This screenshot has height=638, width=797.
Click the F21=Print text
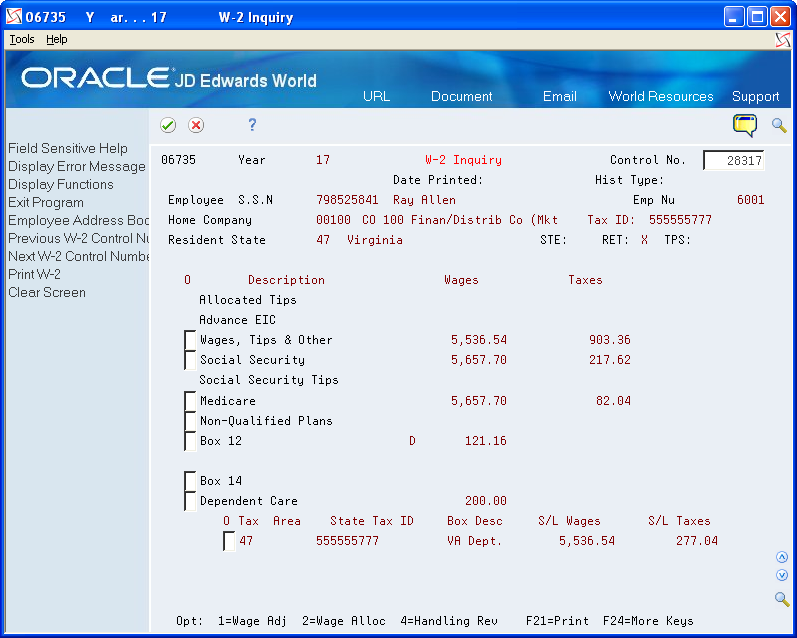point(558,621)
